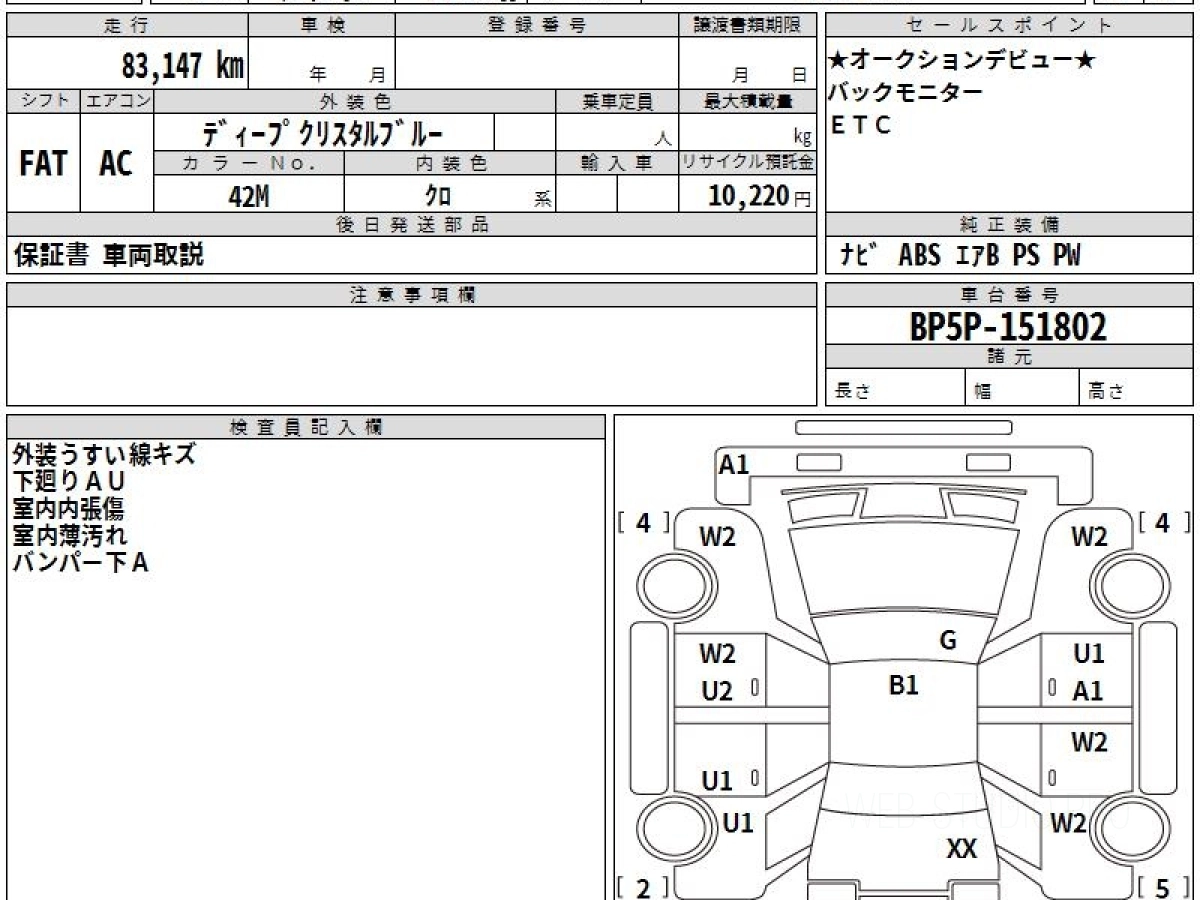Select the 外装色 header

click(x=355, y=101)
